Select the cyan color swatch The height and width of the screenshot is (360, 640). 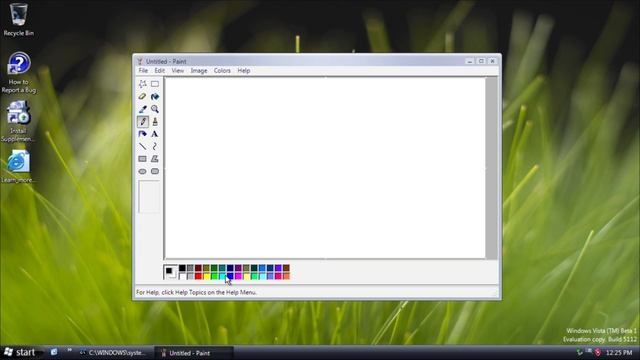coord(222,276)
